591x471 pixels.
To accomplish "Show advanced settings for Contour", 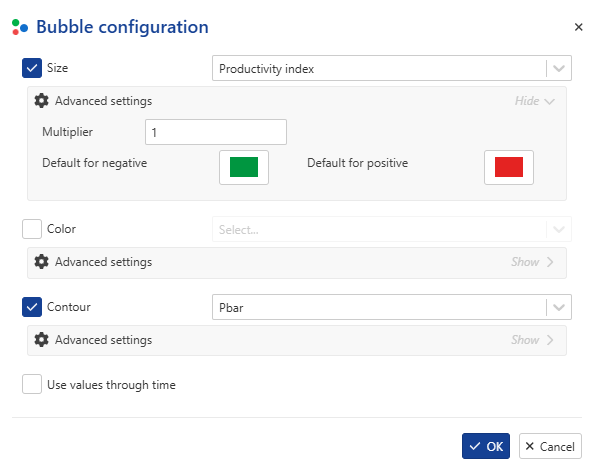I will pyautogui.click(x=532, y=340).
